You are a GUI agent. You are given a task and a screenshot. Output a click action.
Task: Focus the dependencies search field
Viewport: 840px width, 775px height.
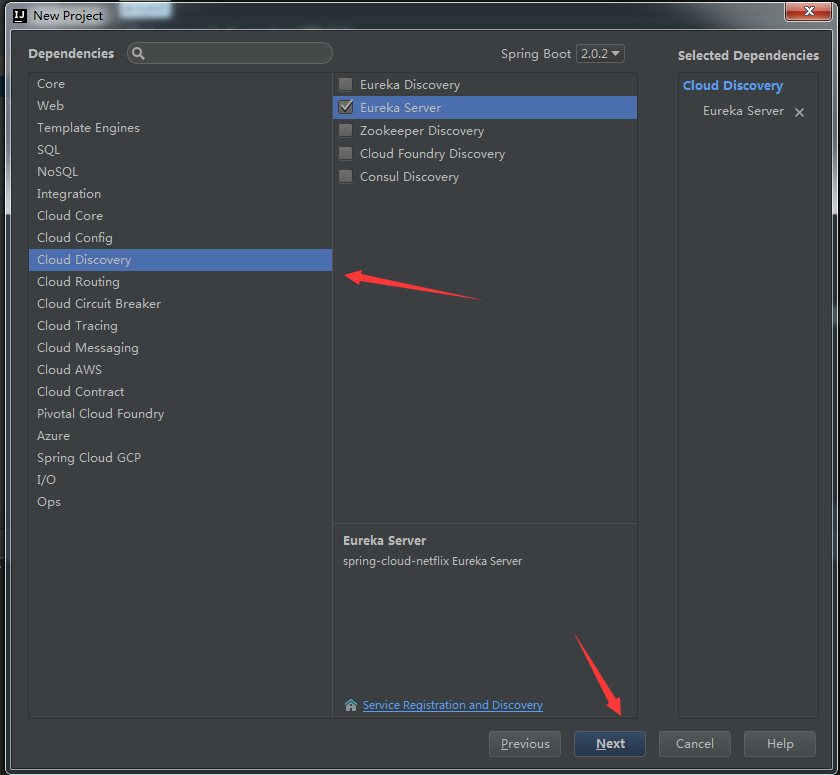tap(230, 53)
